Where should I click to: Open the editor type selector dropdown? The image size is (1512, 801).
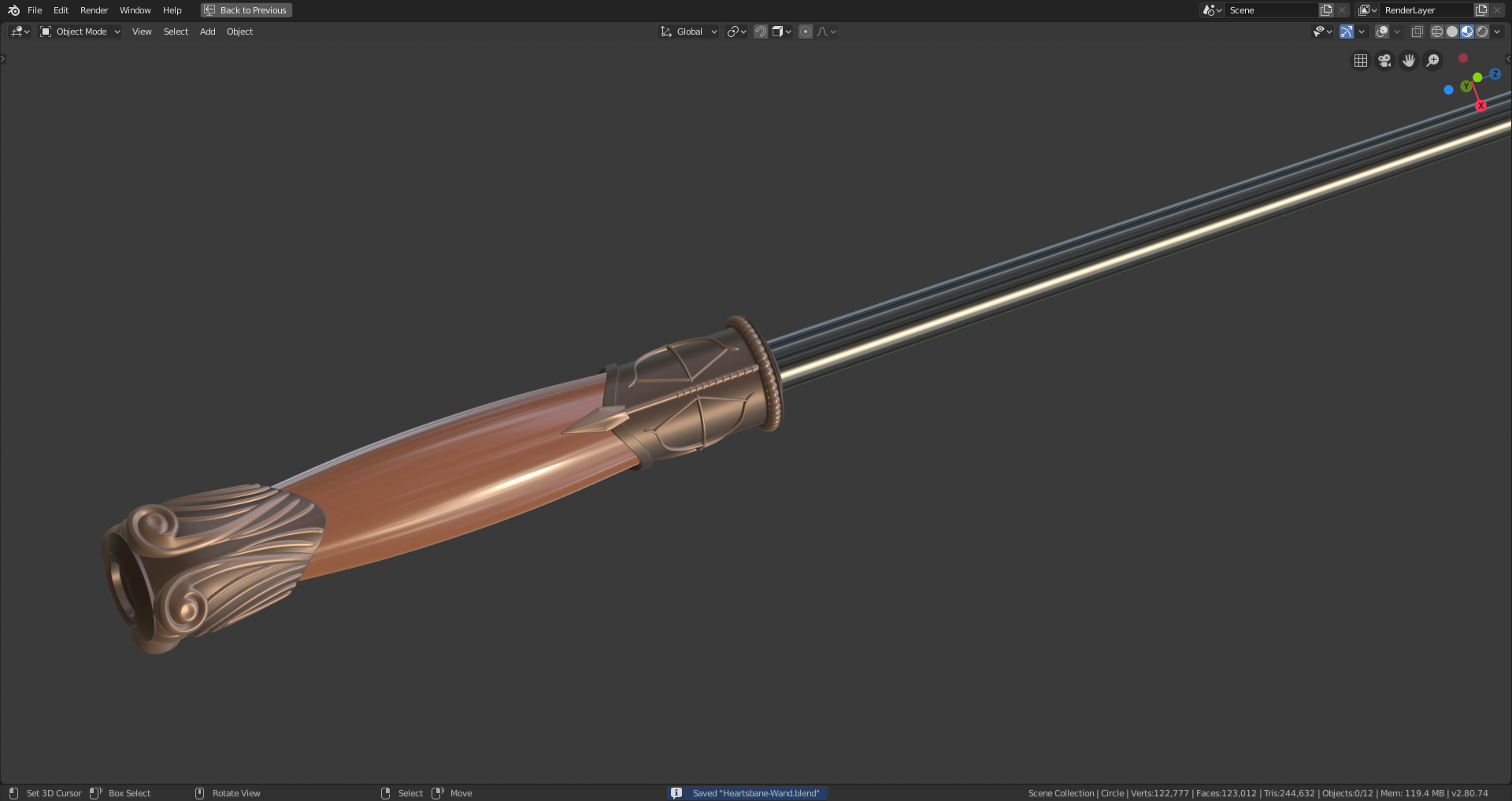(x=20, y=32)
